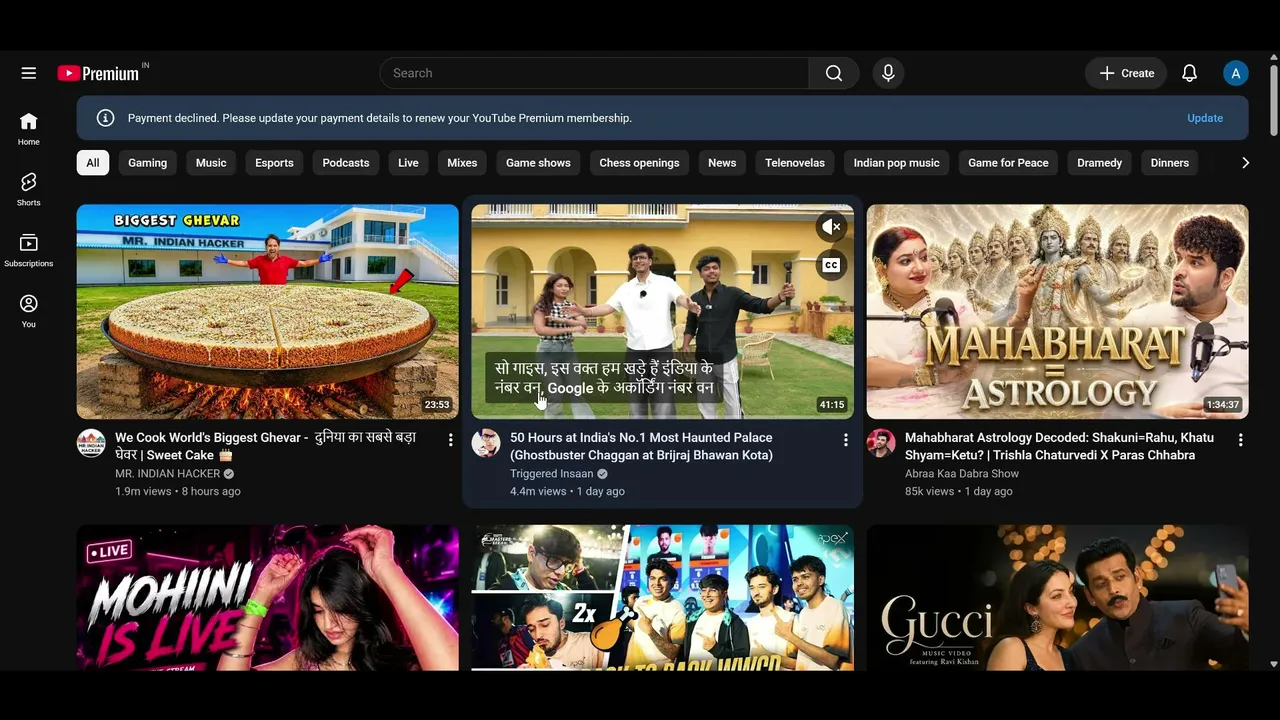1280x720 pixels.
Task: Select the Game shows filter chip
Action: point(538,163)
